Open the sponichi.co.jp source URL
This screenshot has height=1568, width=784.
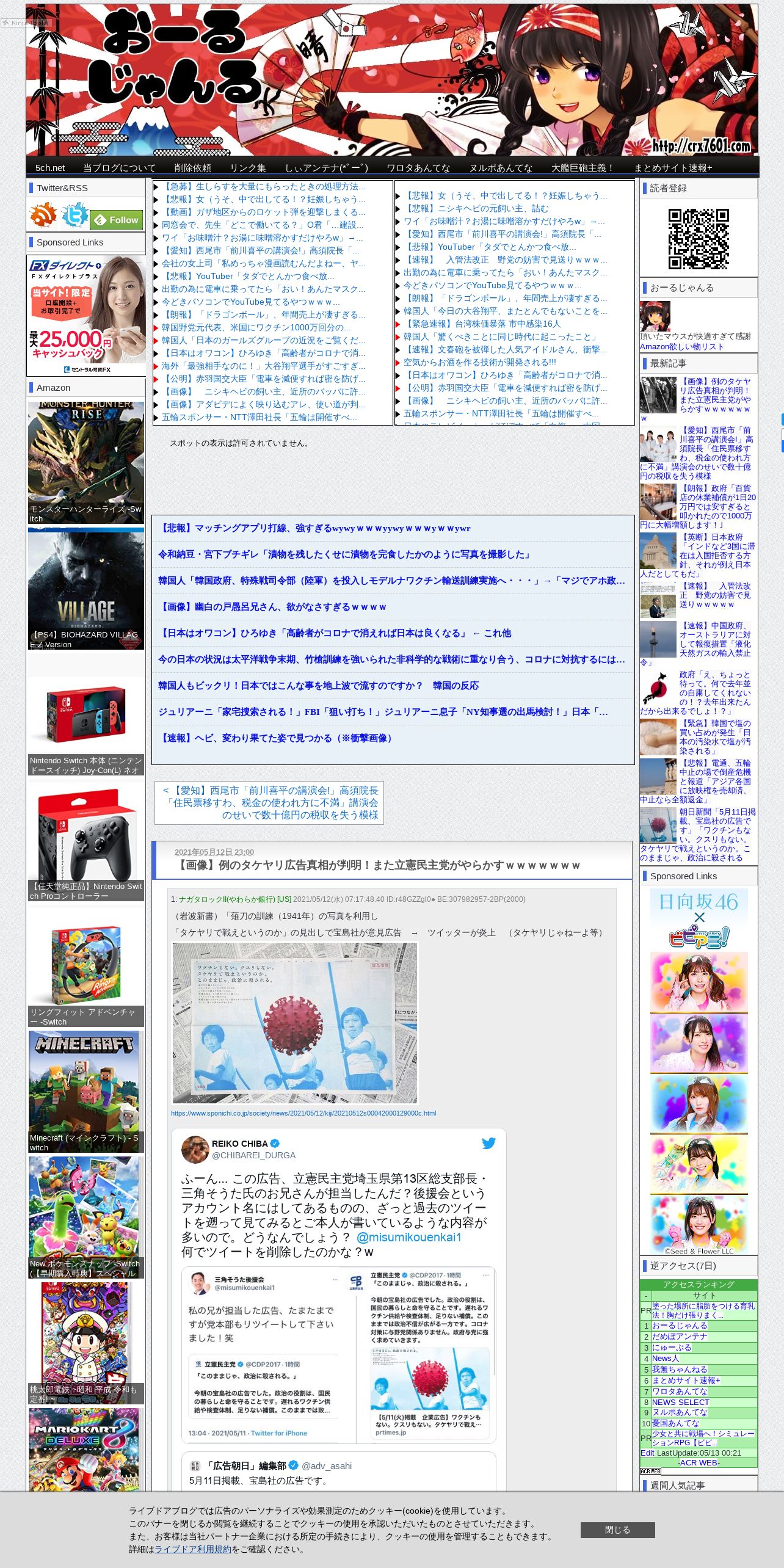coord(303,1113)
